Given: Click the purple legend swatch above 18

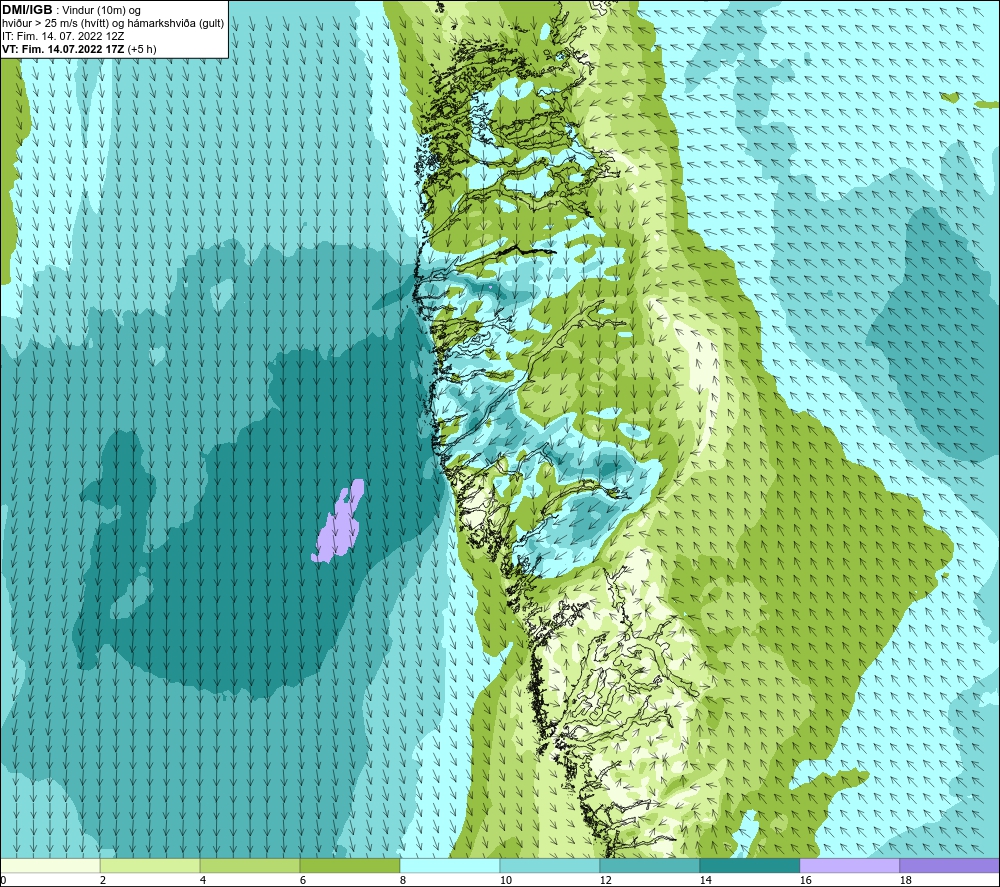Looking at the screenshot, I should (950, 865).
